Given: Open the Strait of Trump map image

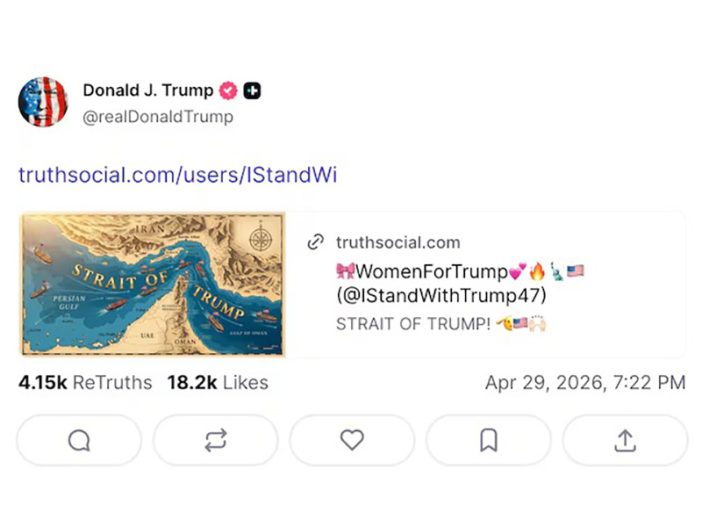Looking at the screenshot, I should click(x=153, y=284).
